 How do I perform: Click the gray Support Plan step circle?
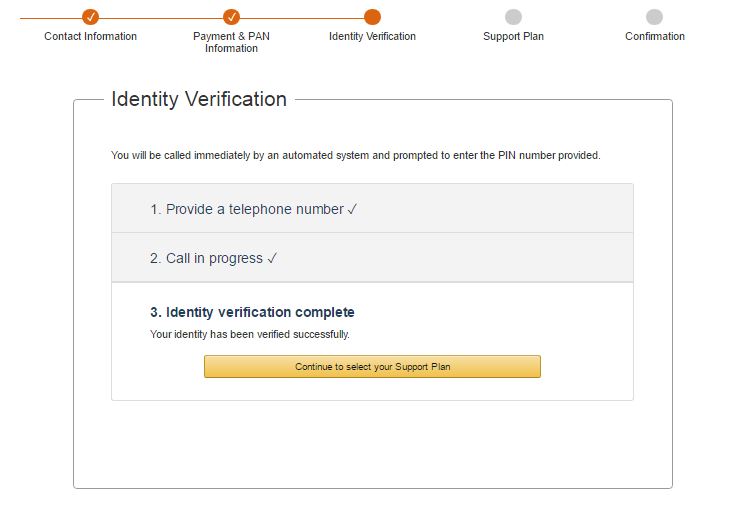click(x=513, y=17)
